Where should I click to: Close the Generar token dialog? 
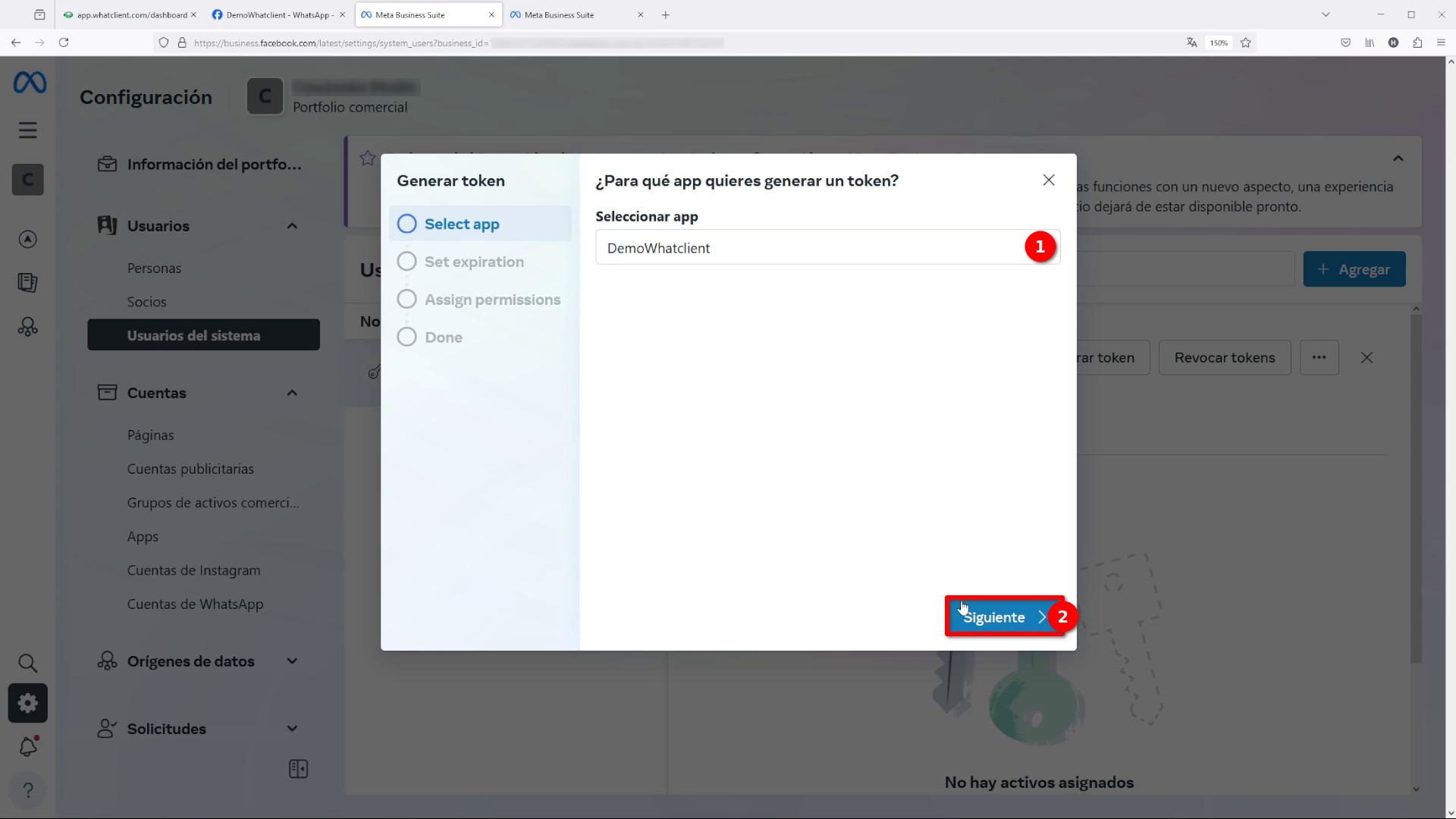(1049, 180)
